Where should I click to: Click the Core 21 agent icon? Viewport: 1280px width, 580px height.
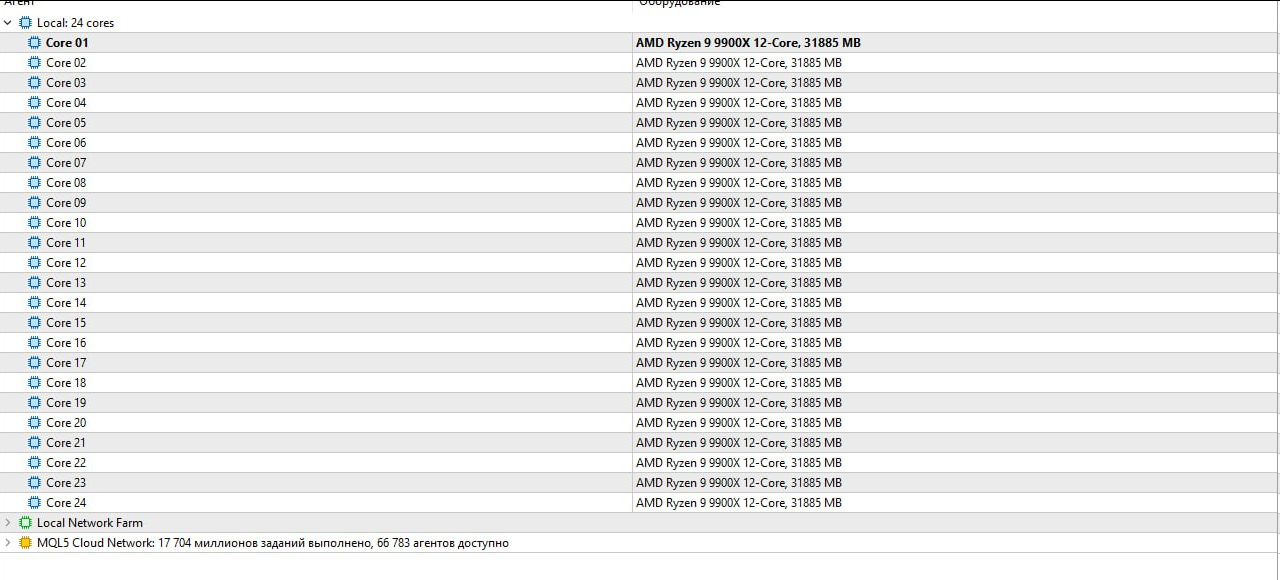pos(35,442)
